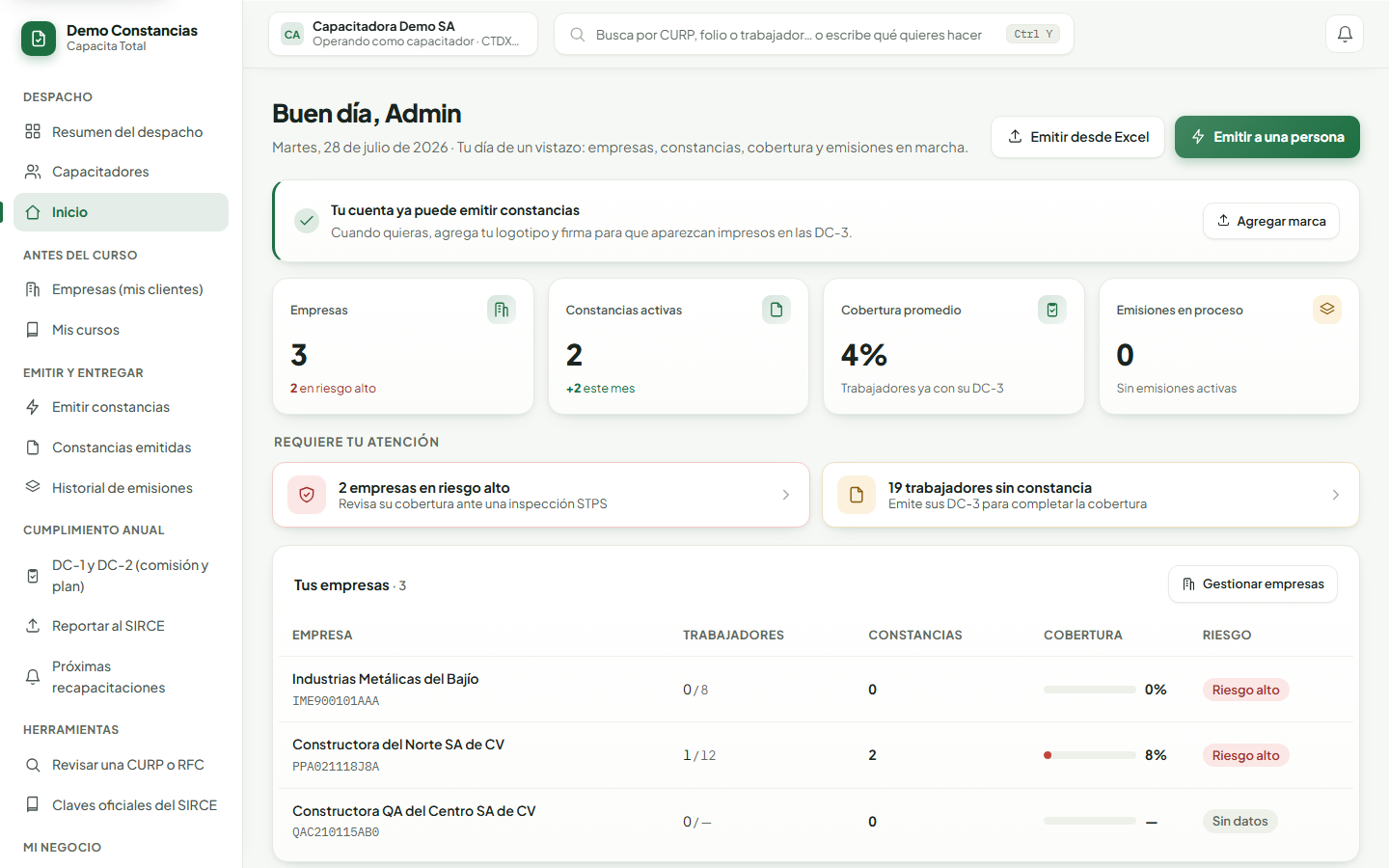Click Emitir desde Excel button
This screenshot has height=868, width=1389.
tap(1077, 137)
